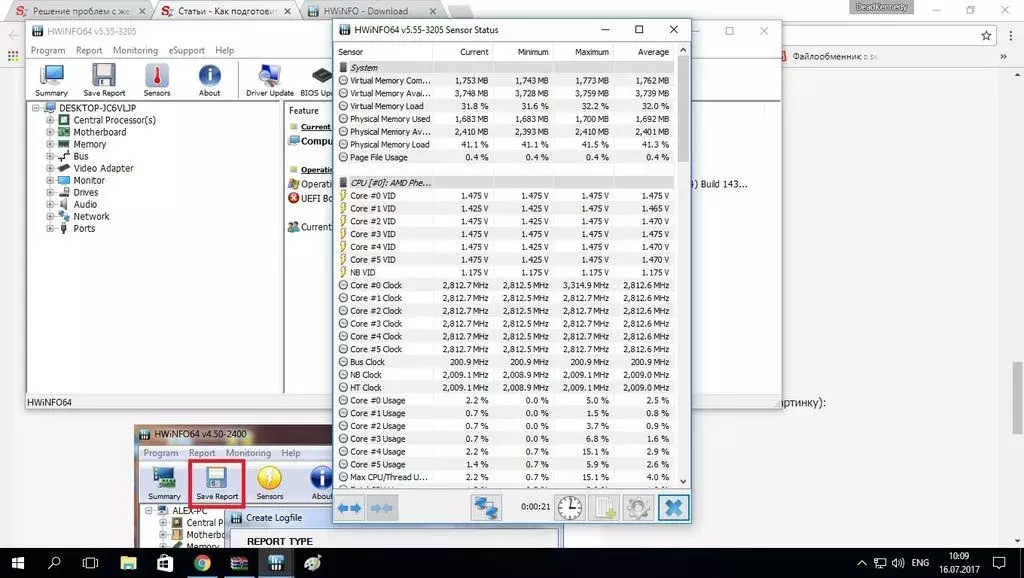1024x578 pixels.
Task: Open the Action Center notifications icon
Action: tap(999, 563)
